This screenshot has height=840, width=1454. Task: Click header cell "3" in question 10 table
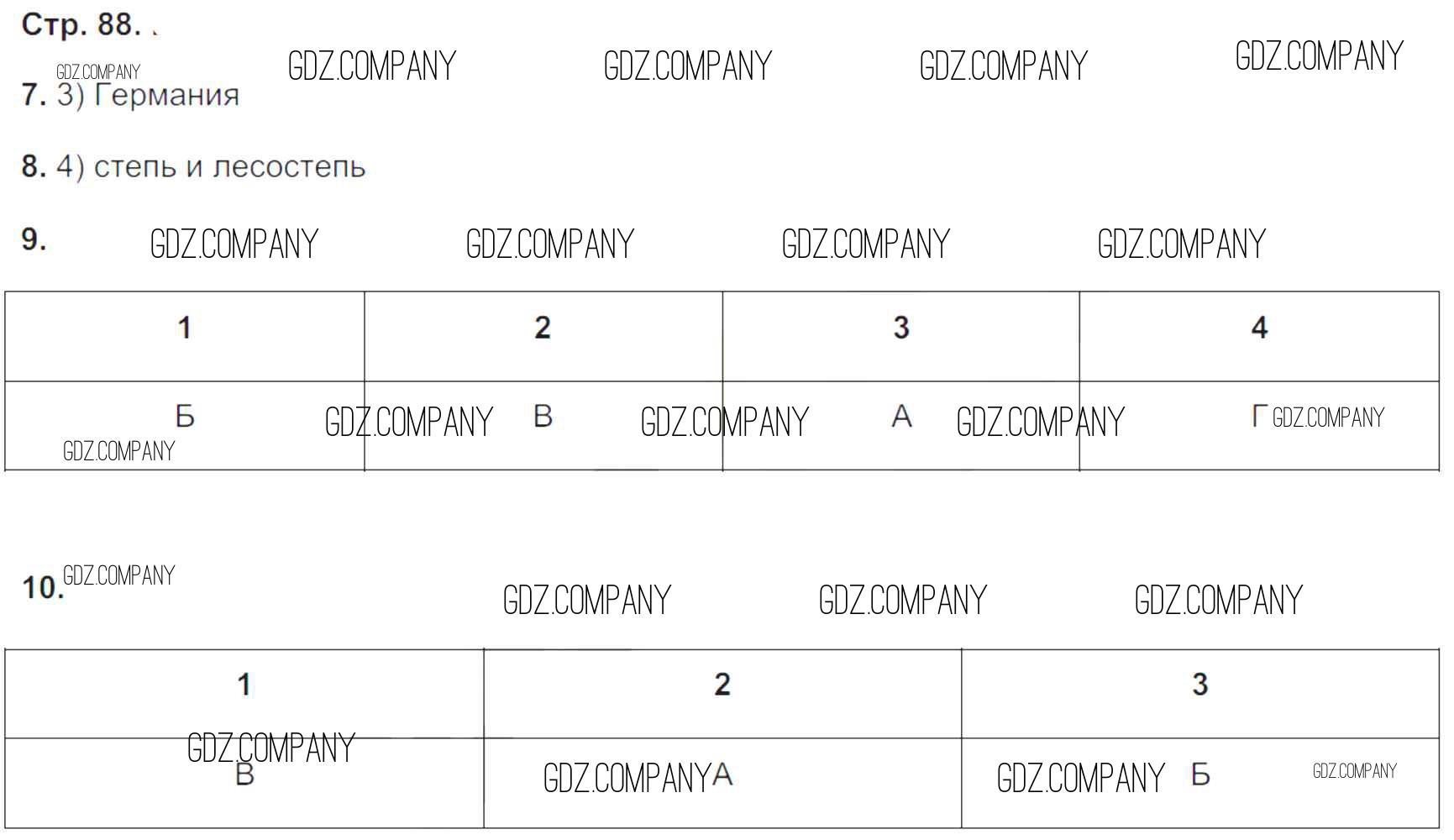pyautogui.click(x=1200, y=685)
